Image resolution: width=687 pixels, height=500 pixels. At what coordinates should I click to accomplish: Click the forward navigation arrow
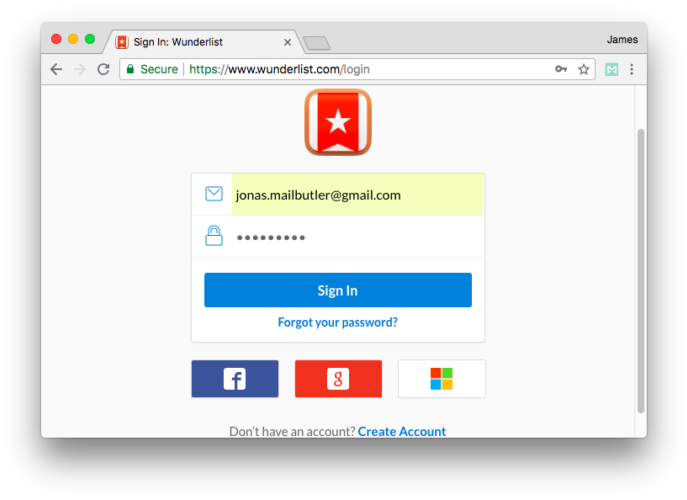[80, 69]
